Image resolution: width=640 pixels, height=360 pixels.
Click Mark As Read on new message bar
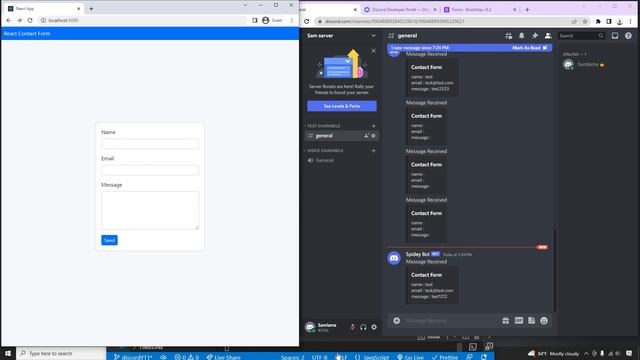[529, 48]
